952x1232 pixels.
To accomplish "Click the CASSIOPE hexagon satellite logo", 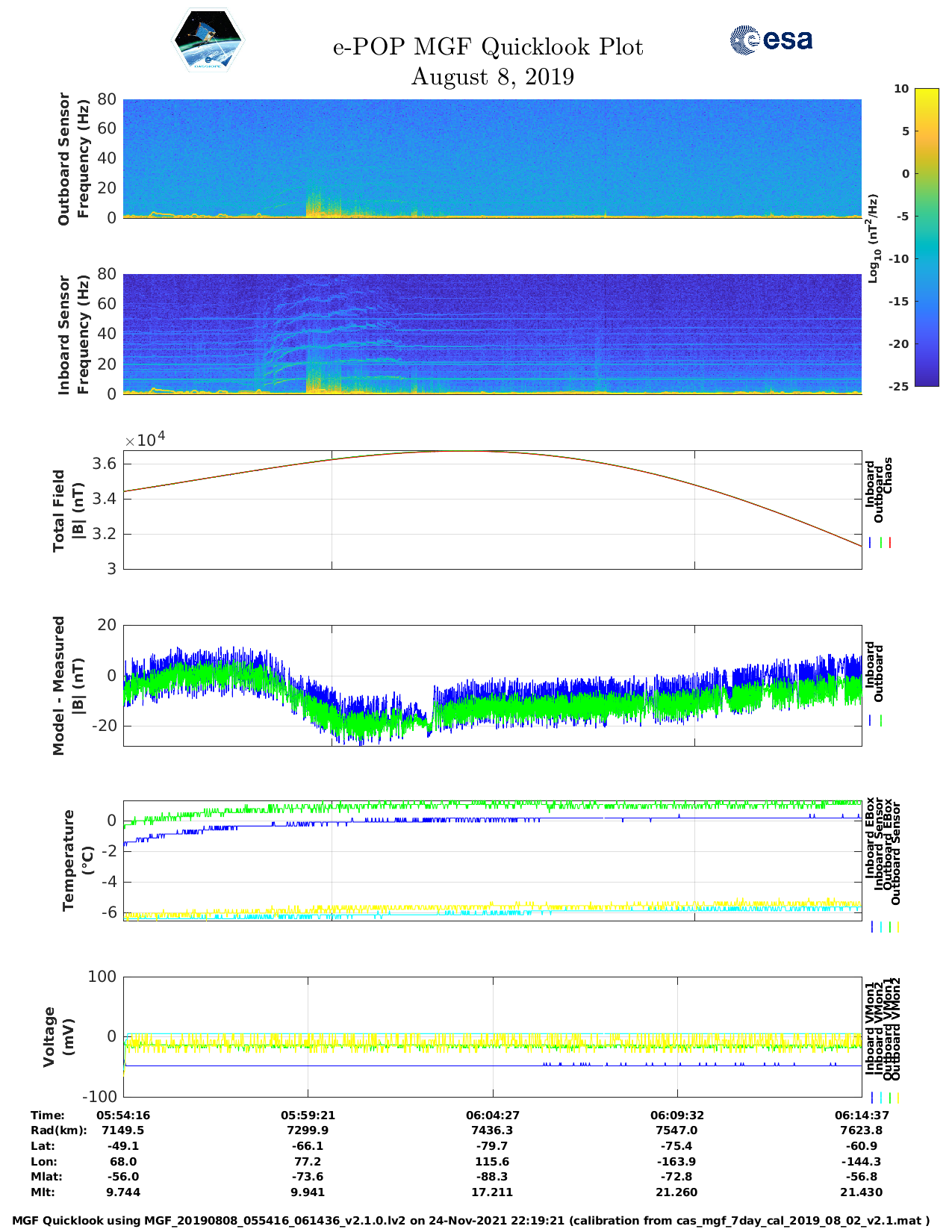I will [x=208, y=41].
